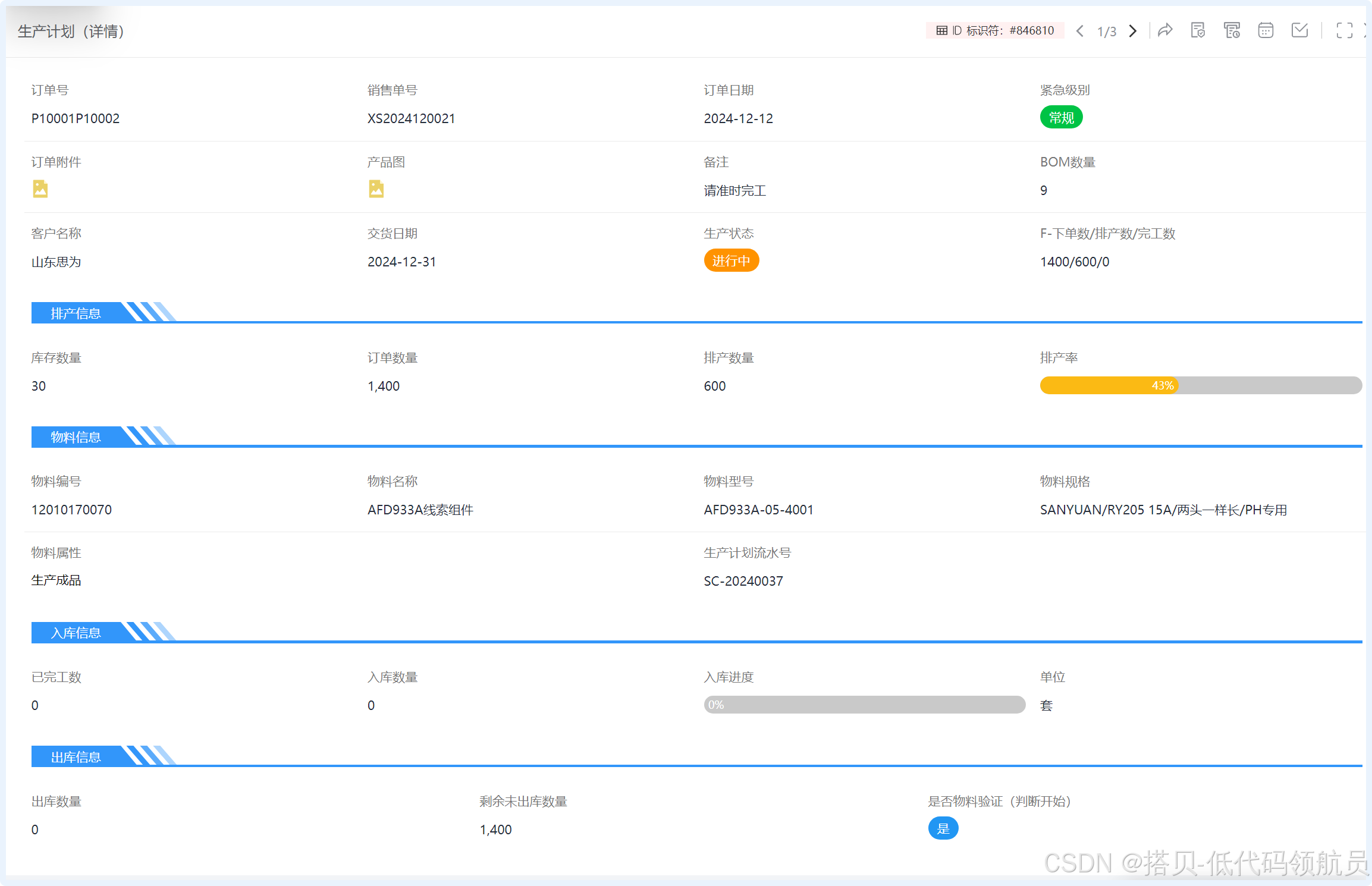Screen dimensions: 1372x886
Task: Select the 入库信息 section header
Action: tap(76, 633)
